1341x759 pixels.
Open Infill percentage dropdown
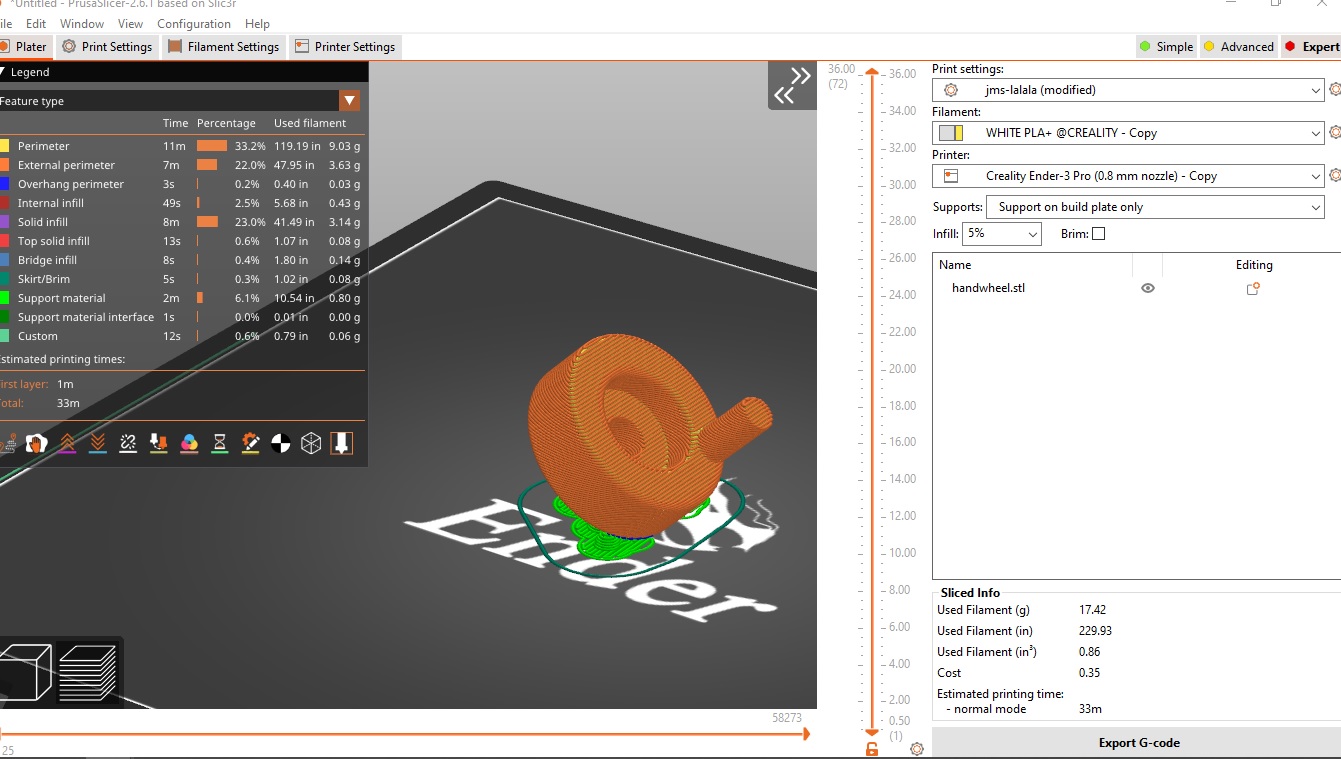point(1001,233)
